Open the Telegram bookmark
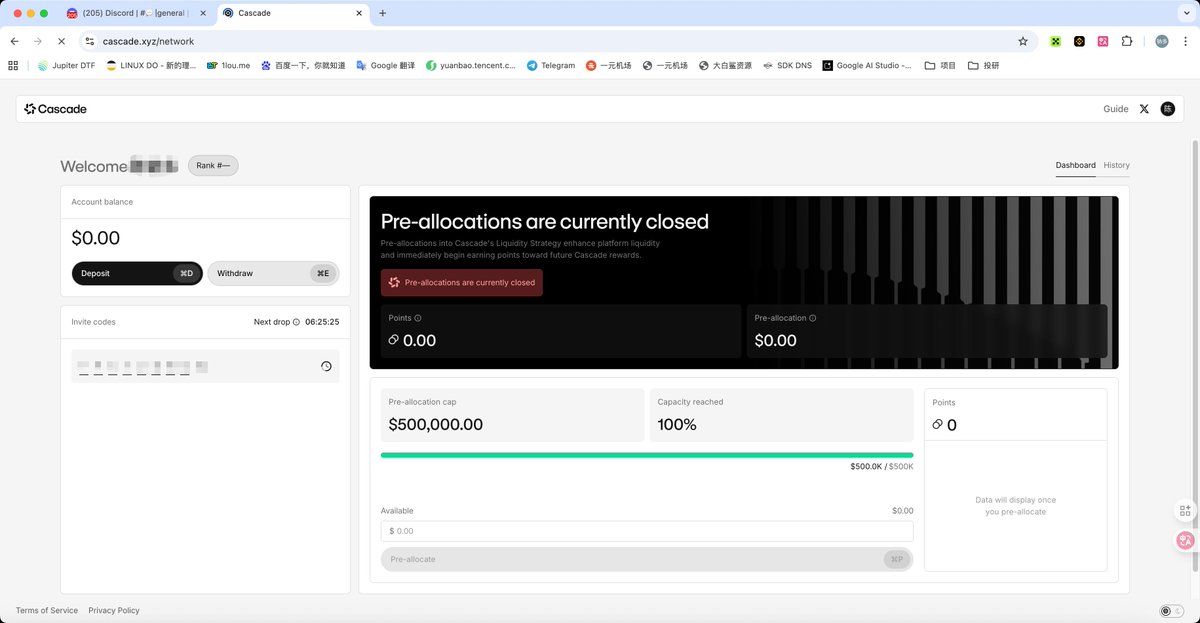This screenshot has height=623, width=1200. [x=551, y=65]
